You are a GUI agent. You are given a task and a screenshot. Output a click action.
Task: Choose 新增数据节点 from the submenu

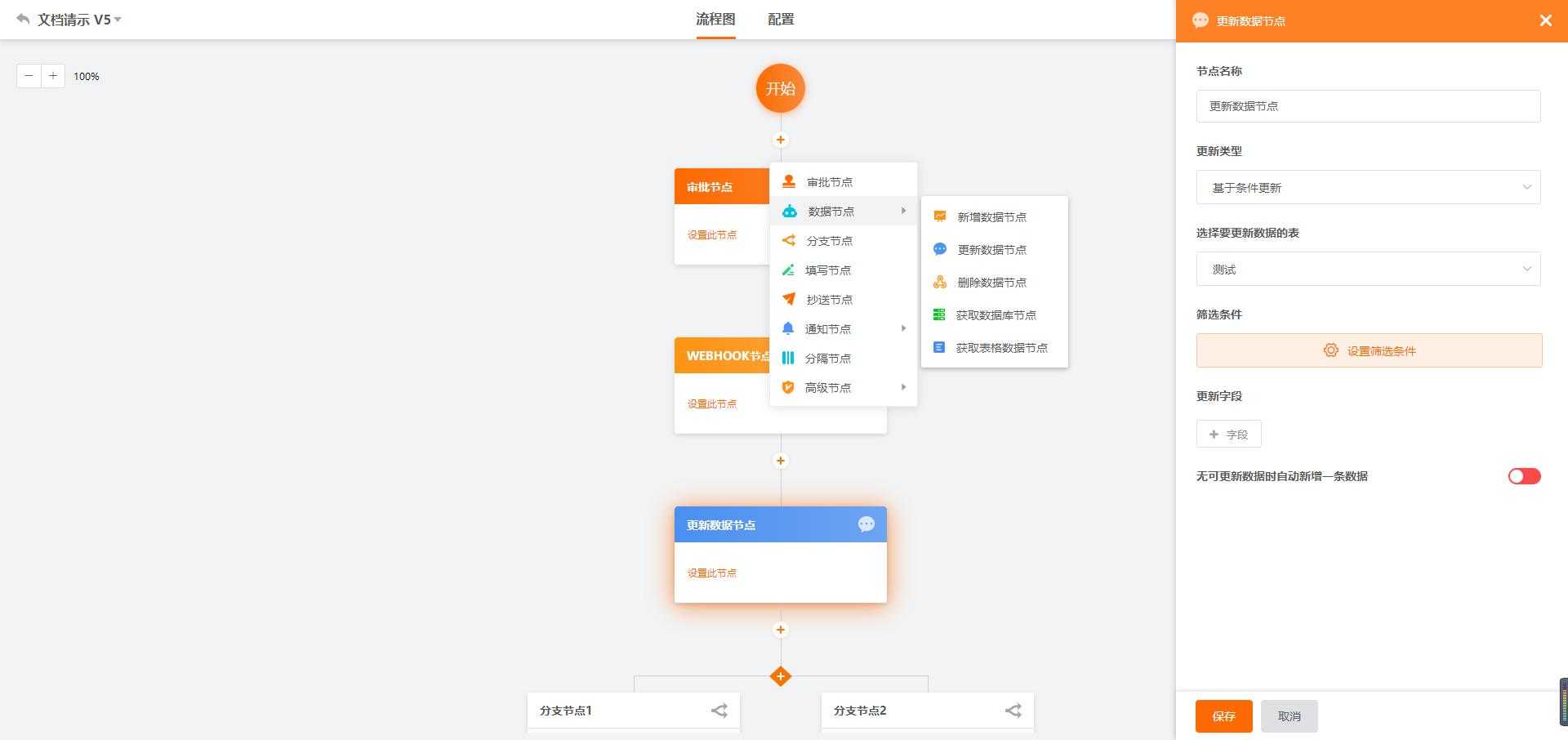pyautogui.click(x=995, y=217)
